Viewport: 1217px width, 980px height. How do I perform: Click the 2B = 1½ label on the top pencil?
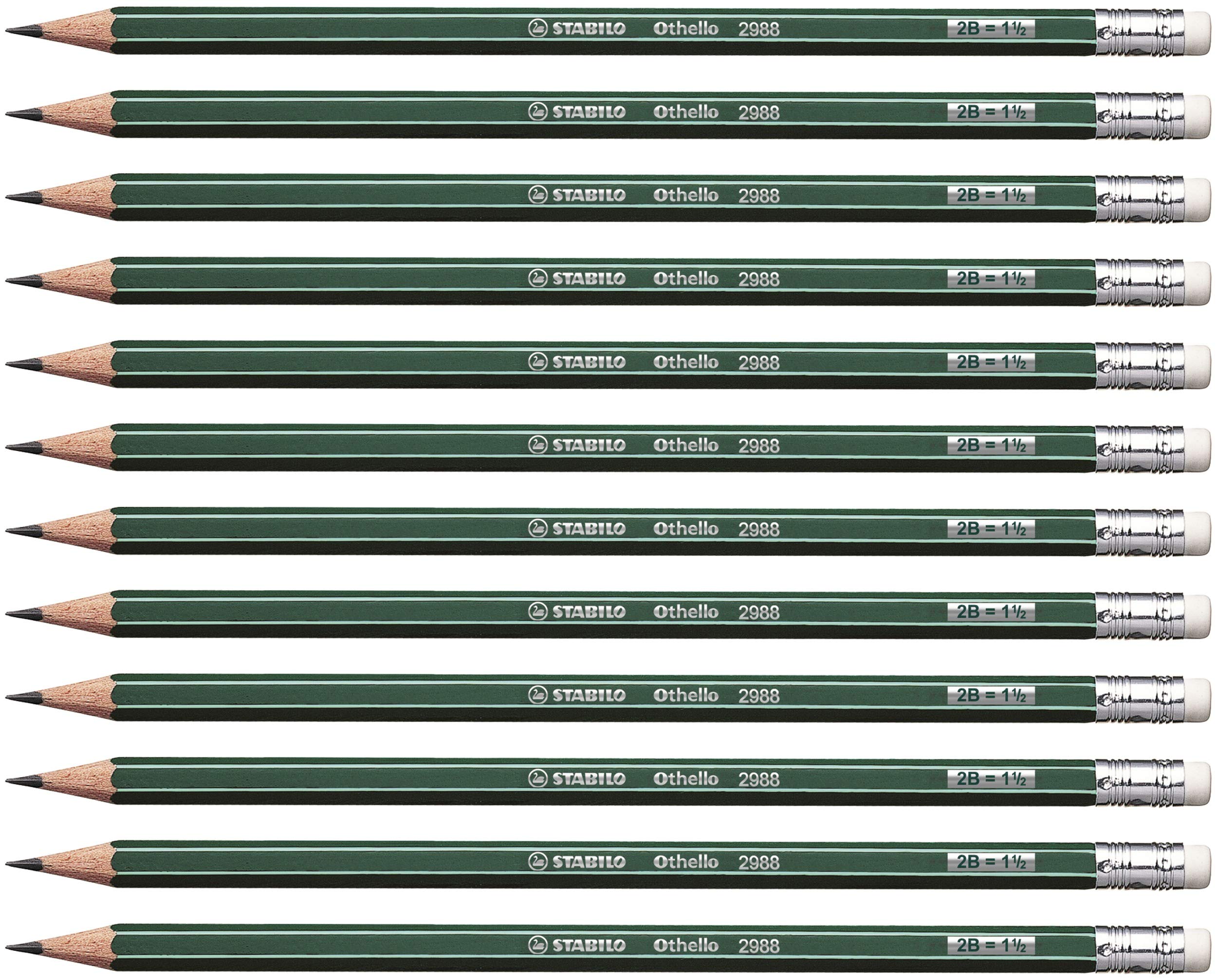tap(991, 28)
